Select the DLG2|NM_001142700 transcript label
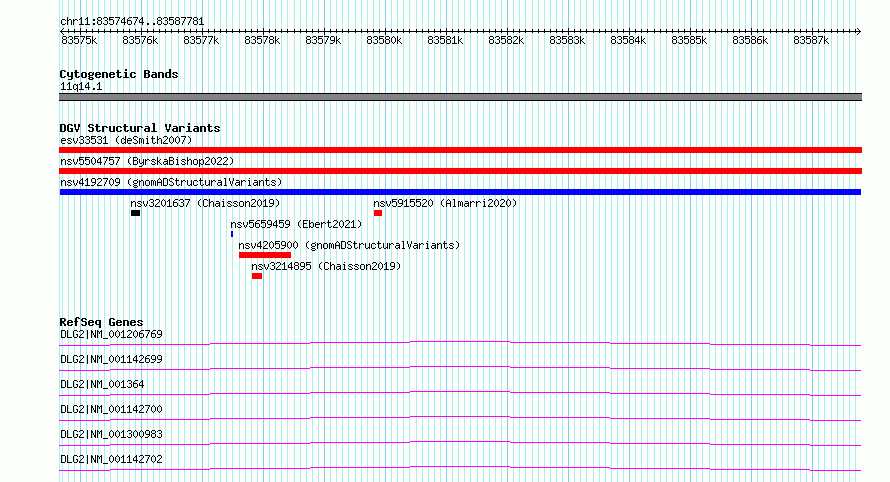890x482 pixels. click(x=111, y=409)
